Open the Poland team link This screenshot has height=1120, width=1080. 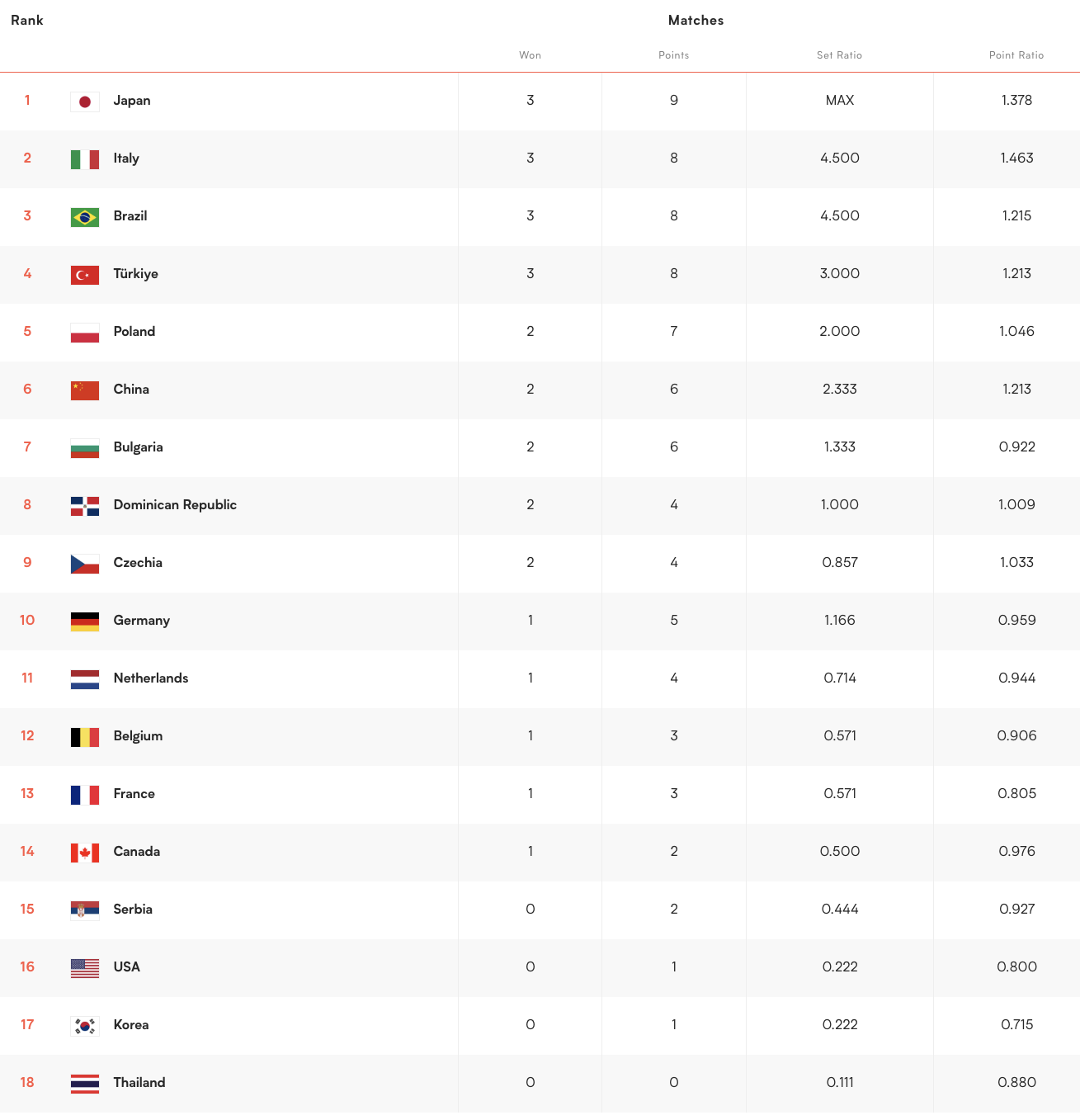pyautogui.click(x=134, y=332)
